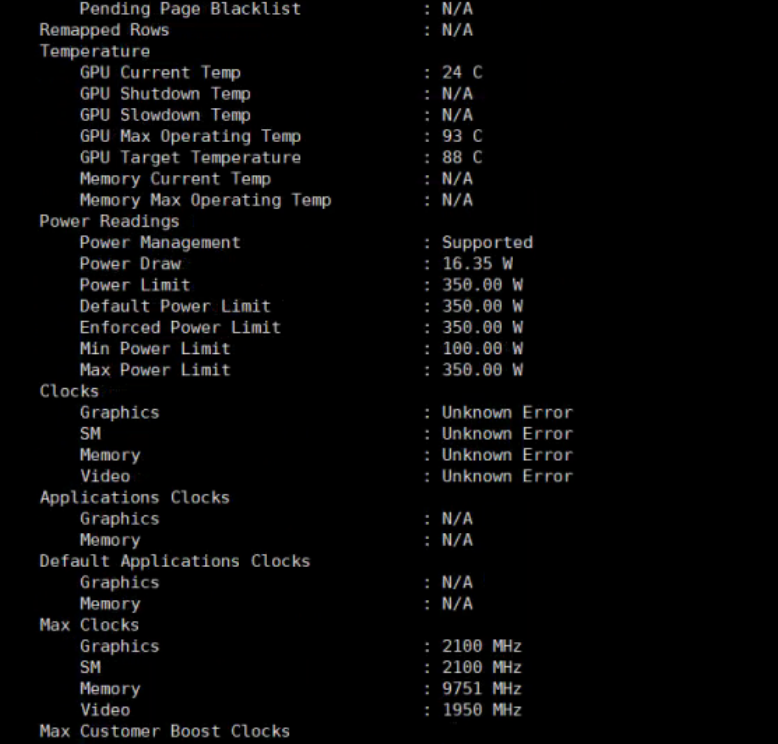This screenshot has width=778, height=744.
Task: Click the Temperature section heading
Action: coord(95,52)
